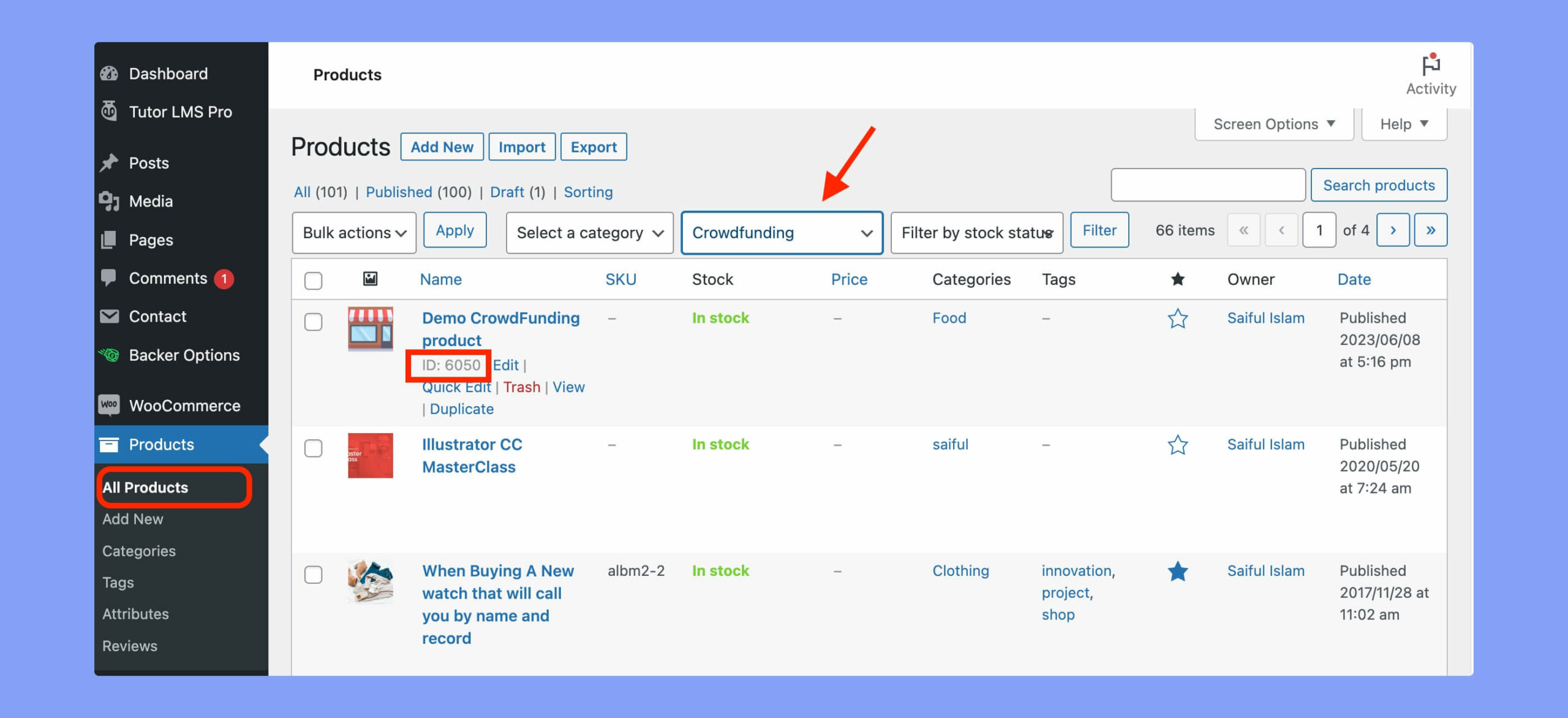Screen dimensions: 1568x718
Task: Click the Tutor LMS Pro icon
Action: [x=109, y=111]
